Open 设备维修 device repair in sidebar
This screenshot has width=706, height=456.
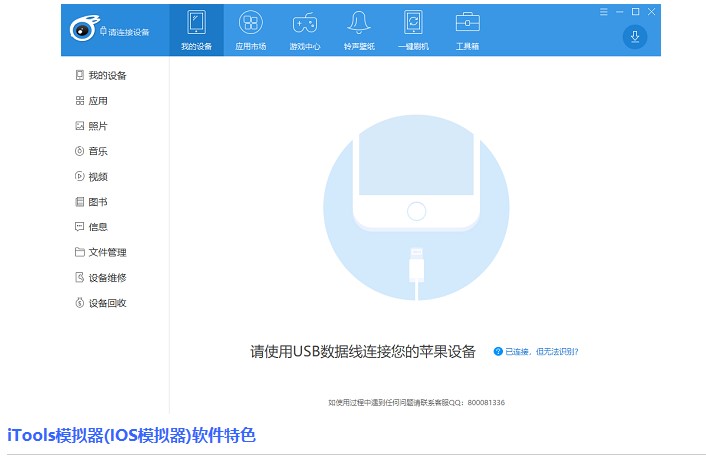[101, 277]
